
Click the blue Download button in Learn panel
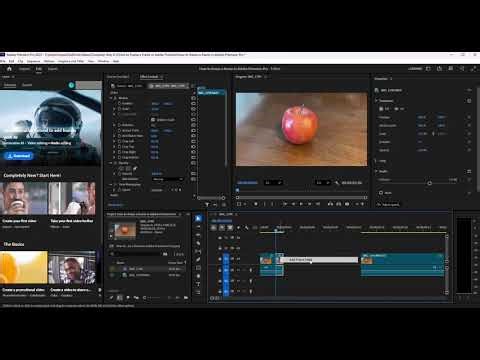coord(19,156)
